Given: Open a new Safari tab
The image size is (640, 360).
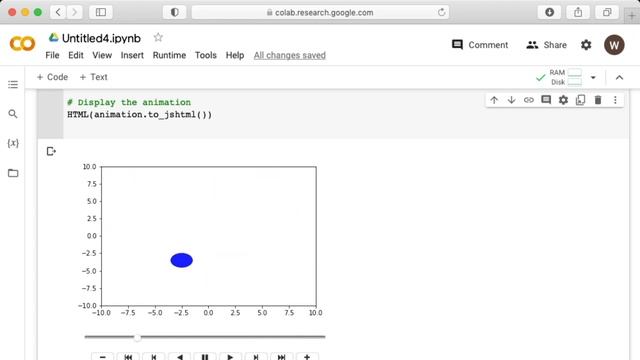Looking at the screenshot, I should click(x=632, y=16).
